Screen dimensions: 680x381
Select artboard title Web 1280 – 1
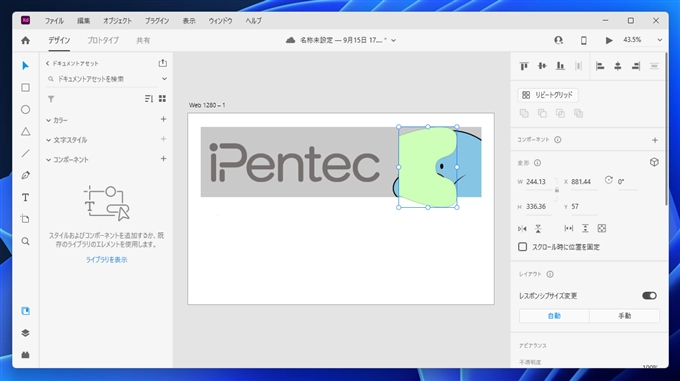click(x=207, y=105)
